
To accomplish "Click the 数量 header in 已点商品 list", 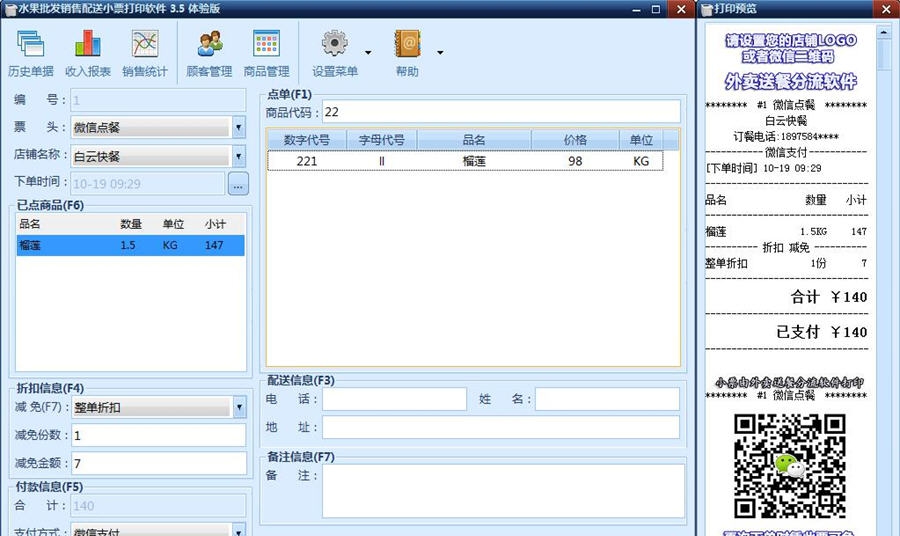I will coord(131,224).
